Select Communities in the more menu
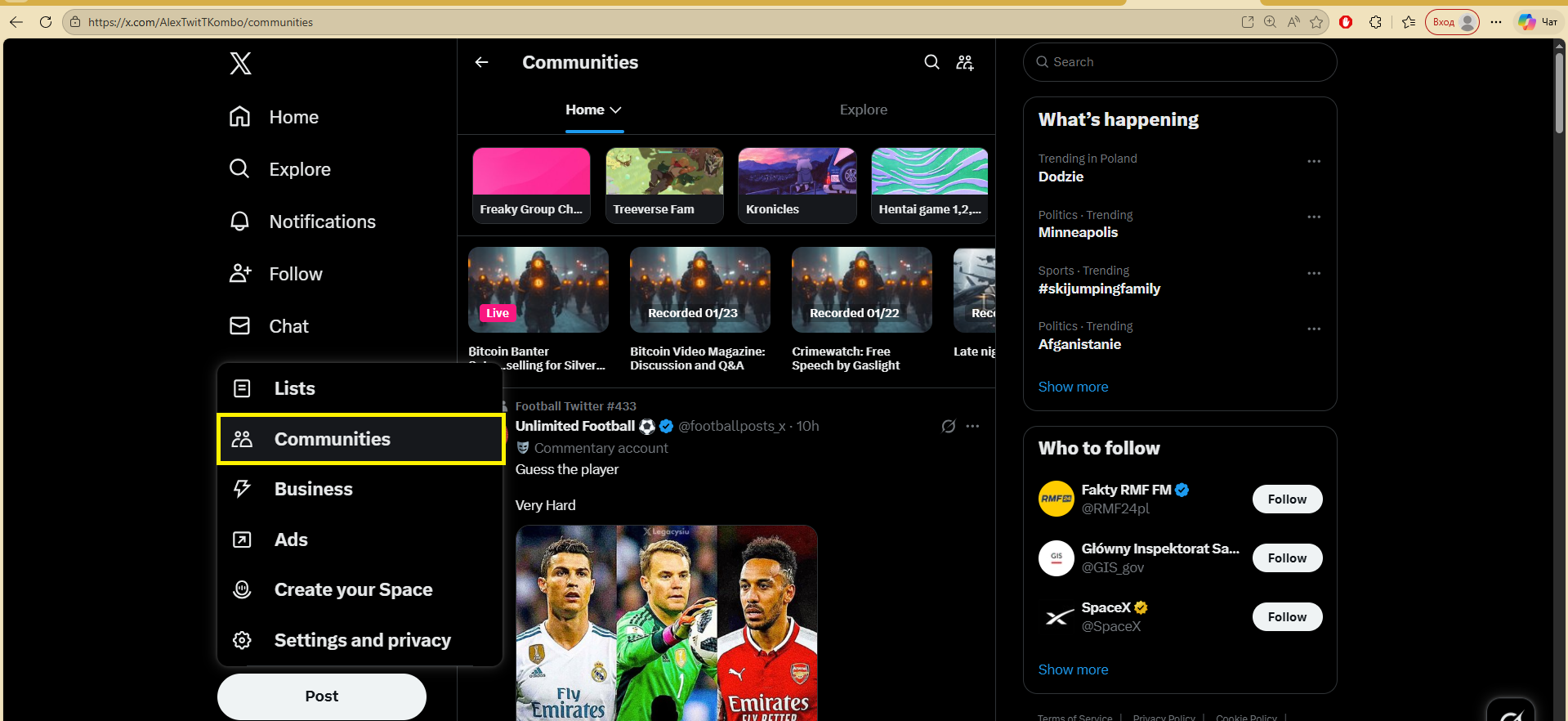1568x721 pixels. tap(360, 439)
